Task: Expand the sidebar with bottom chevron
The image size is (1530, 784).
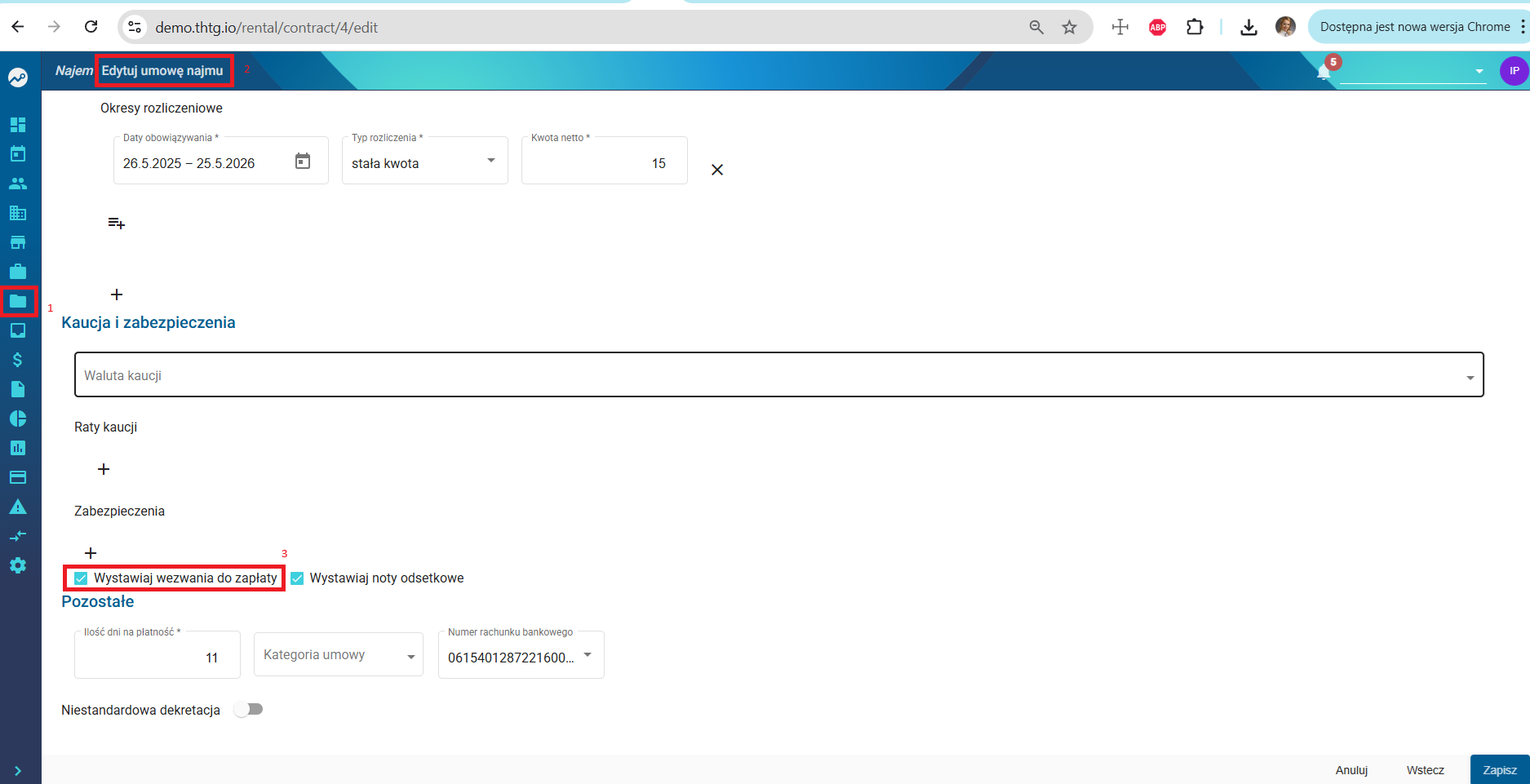Action: coord(17,770)
